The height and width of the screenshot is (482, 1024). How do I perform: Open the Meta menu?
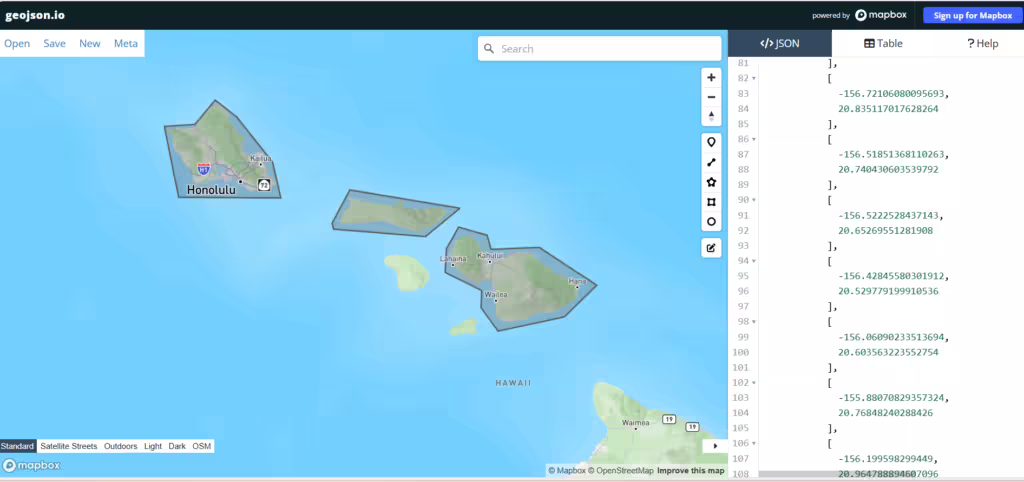pyautogui.click(x=126, y=44)
